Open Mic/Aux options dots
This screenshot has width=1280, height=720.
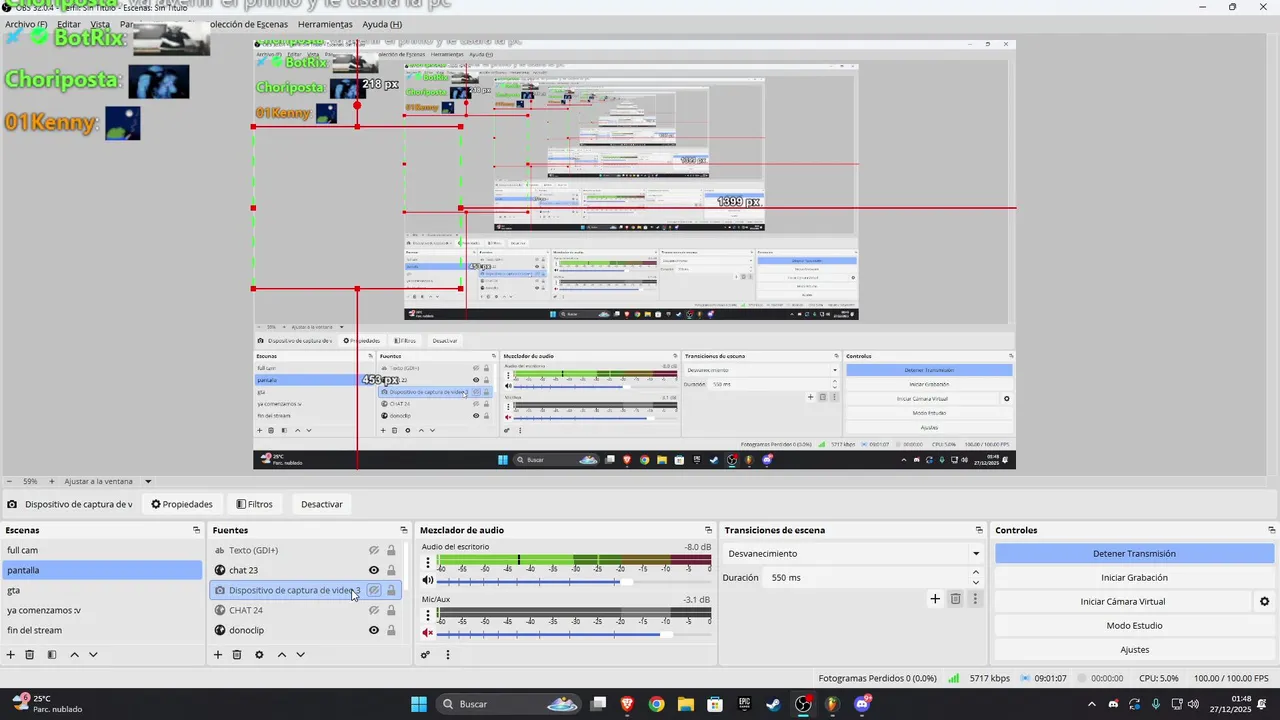428,615
